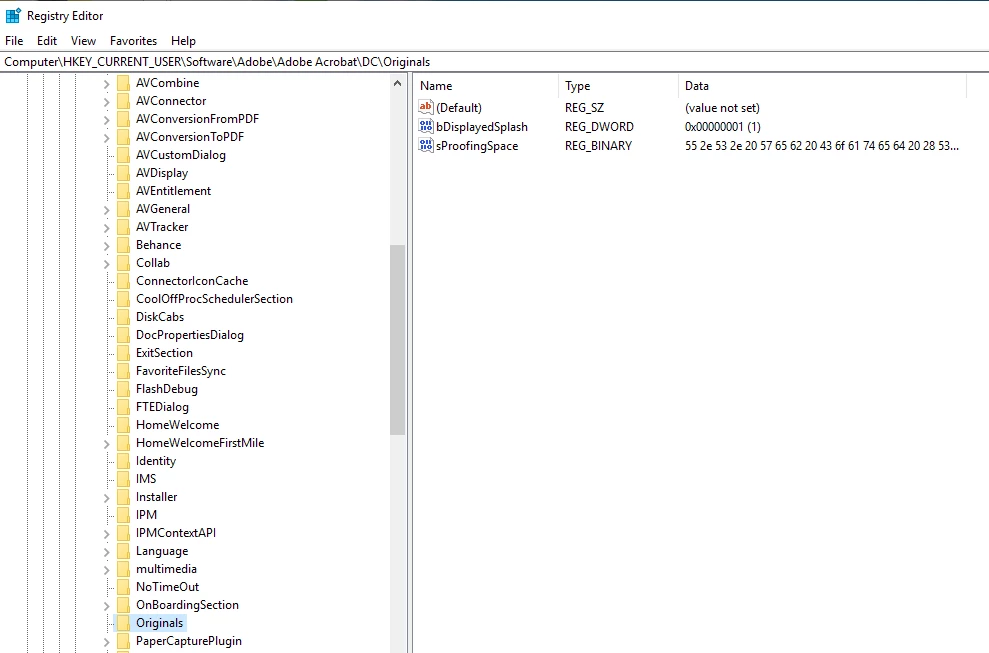
Task: Expand the AVTracker key
Action: [x=106, y=227]
